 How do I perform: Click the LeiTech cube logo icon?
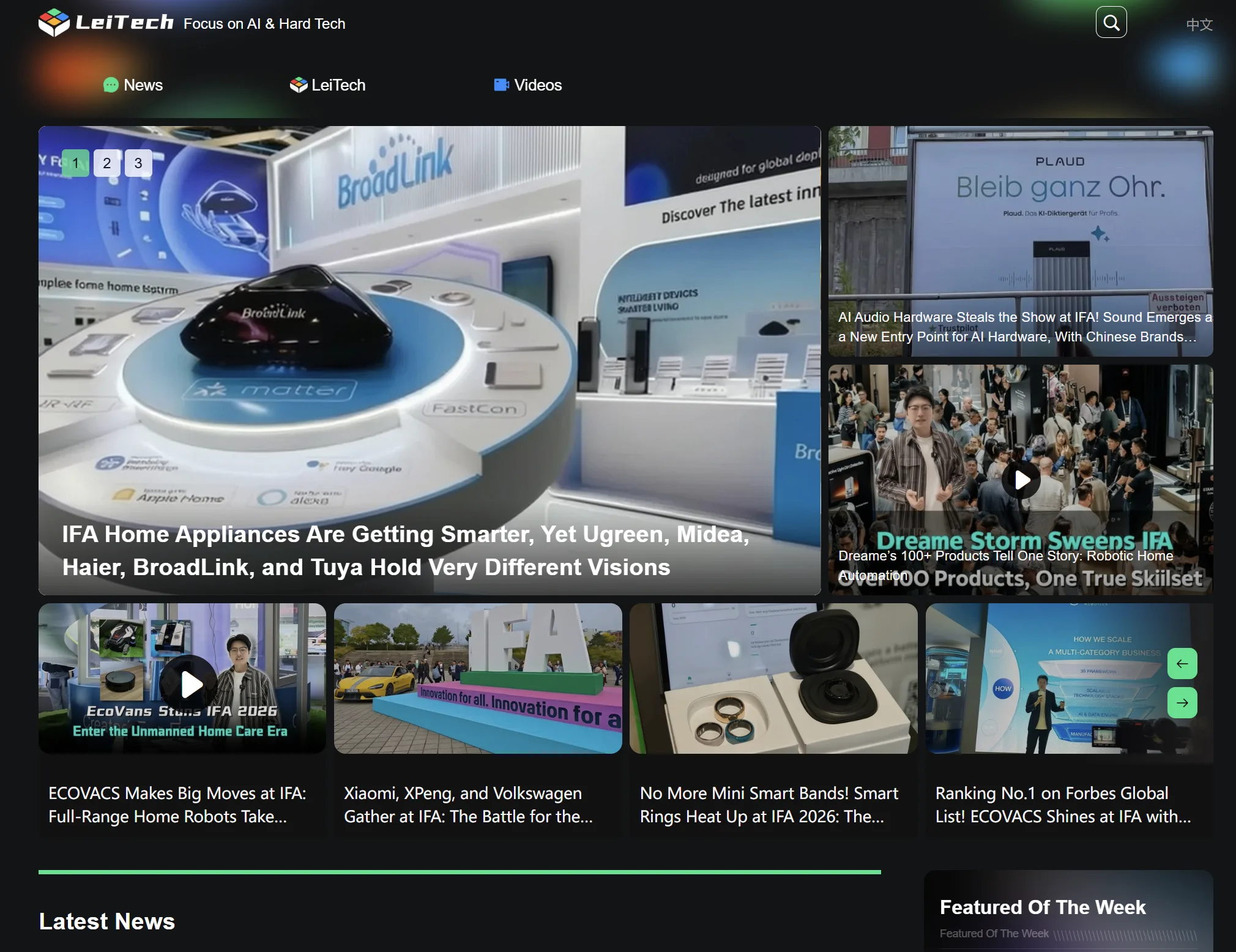pos(54,23)
